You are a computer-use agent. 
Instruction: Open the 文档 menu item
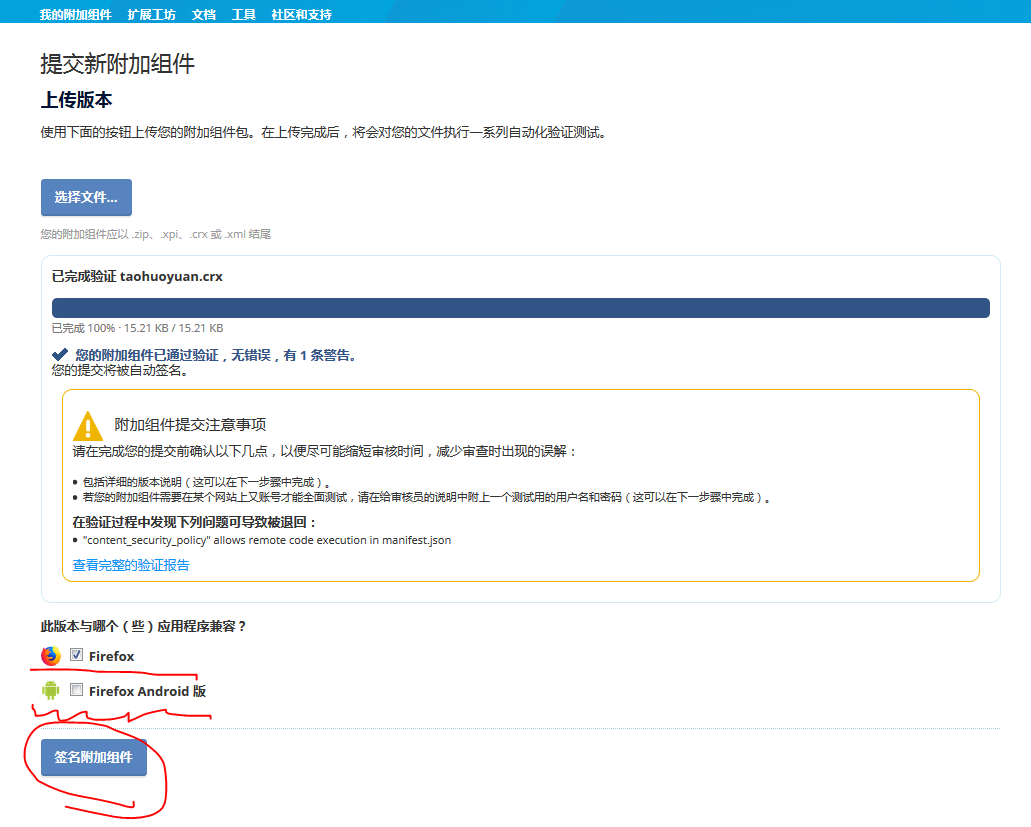(x=204, y=15)
